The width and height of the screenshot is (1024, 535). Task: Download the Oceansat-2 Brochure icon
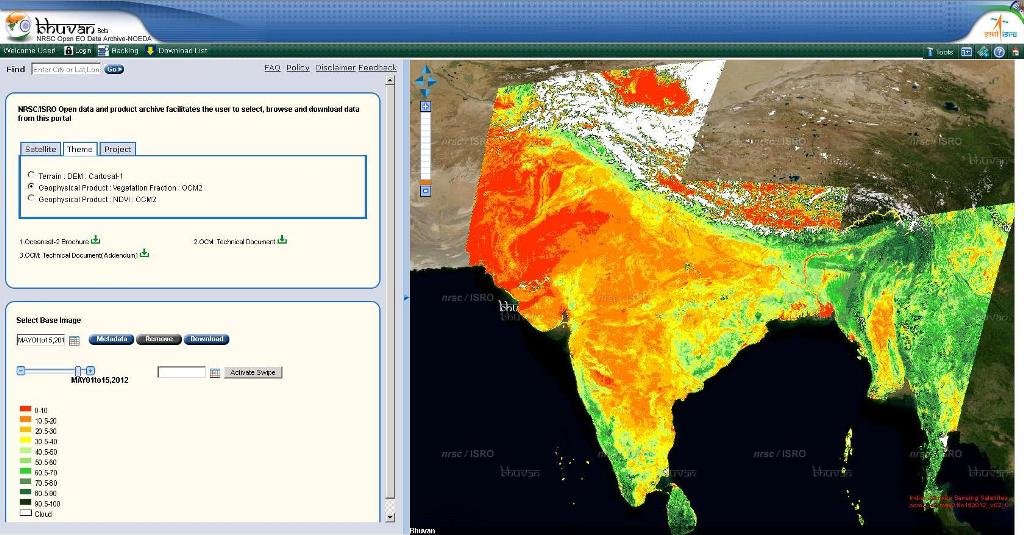point(95,240)
